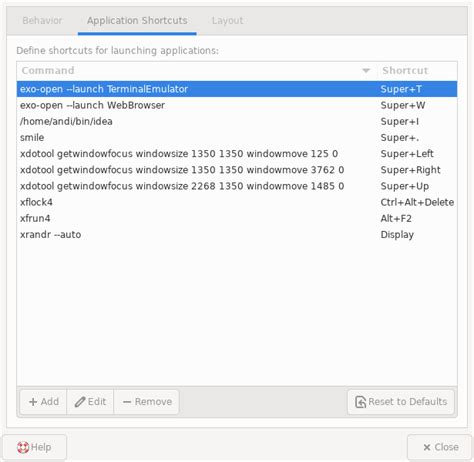Screen dimensions: 474x462
Task: Select the xdotool windowmove 3762 Super+Right row
Action: click(x=237, y=170)
